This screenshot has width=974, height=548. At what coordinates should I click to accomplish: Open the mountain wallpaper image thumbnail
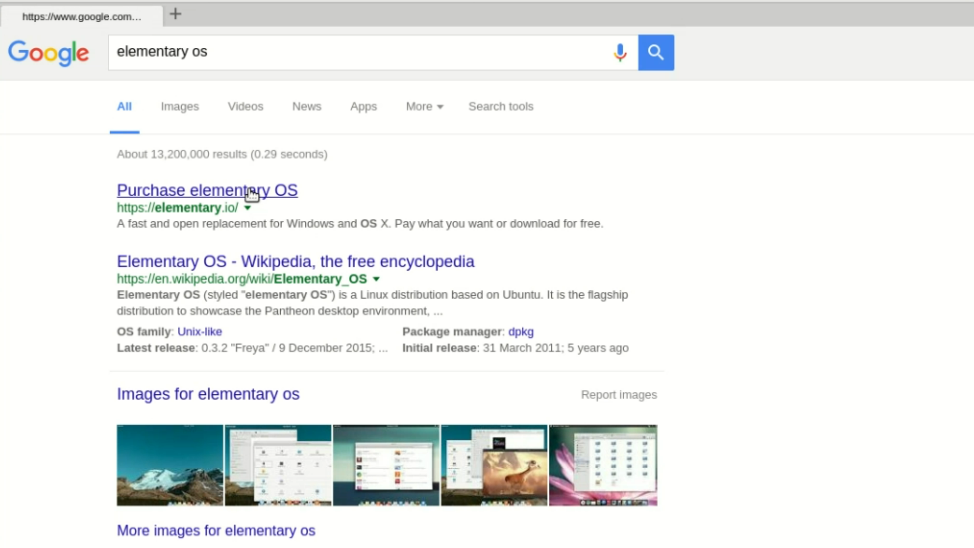[x=170, y=465]
